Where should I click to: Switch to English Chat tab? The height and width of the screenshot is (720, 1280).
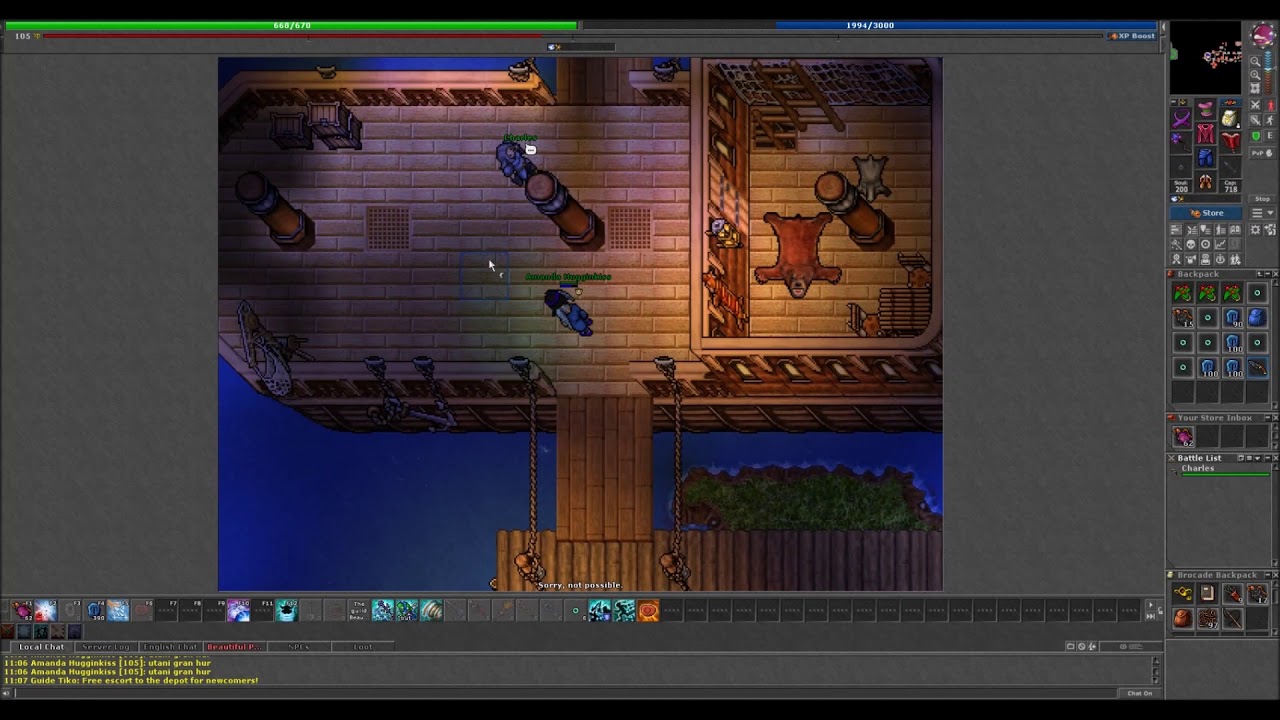coord(170,647)
